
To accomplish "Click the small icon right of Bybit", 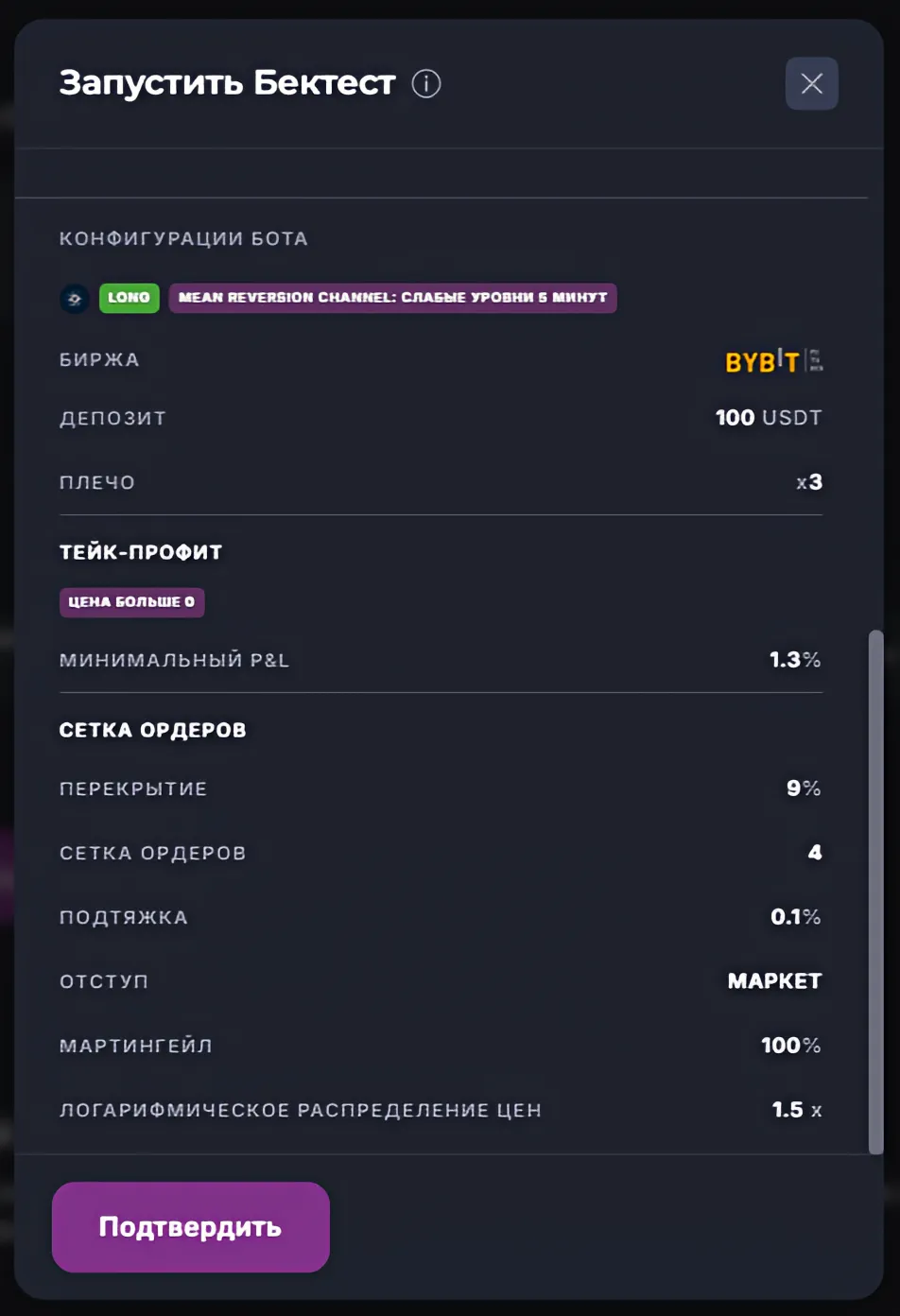I will (816, 361).
